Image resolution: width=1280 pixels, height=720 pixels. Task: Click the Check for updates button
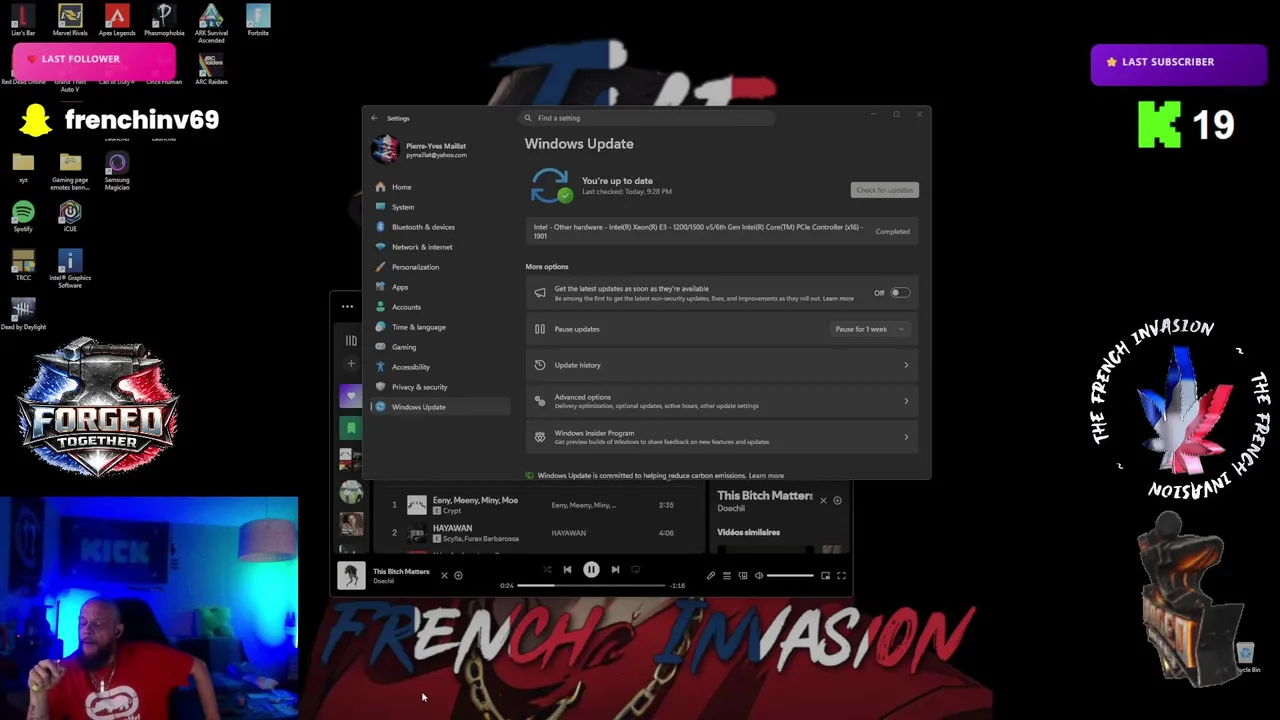(885, 190)
